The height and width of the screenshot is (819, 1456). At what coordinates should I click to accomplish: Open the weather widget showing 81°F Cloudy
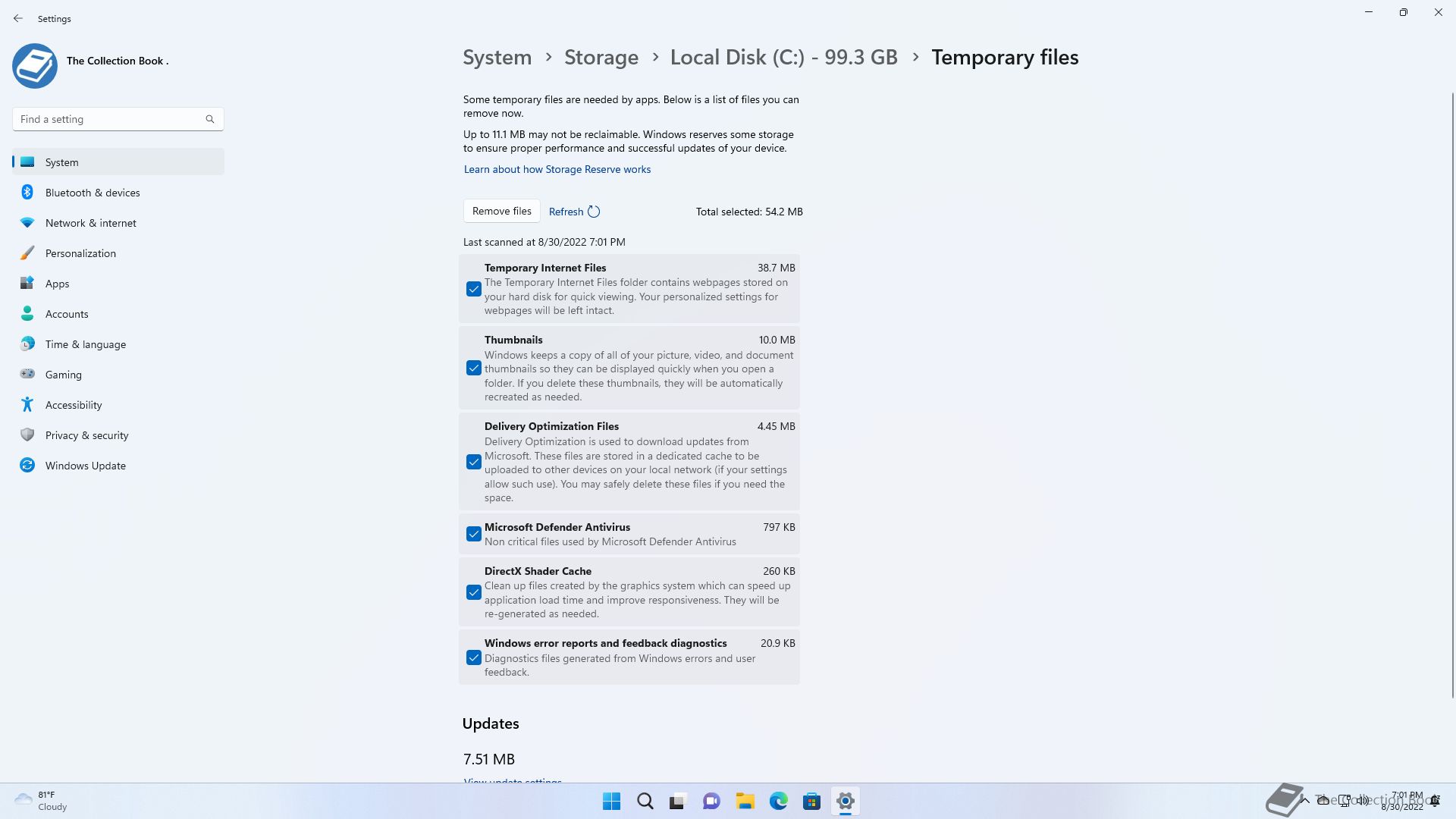coord(42,801)
